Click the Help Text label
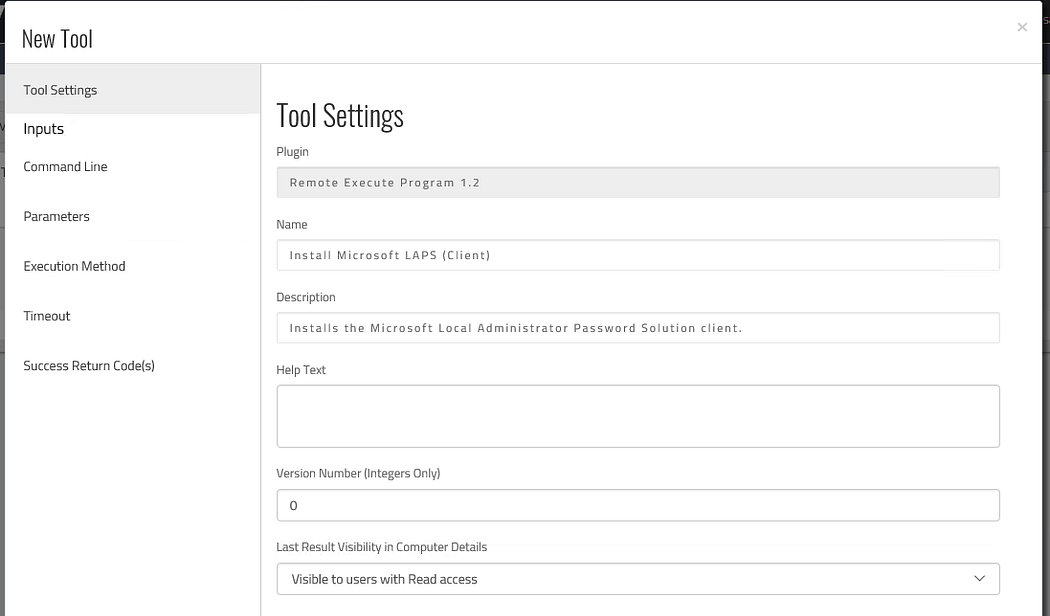1050x616 pixels. point(301,370)
